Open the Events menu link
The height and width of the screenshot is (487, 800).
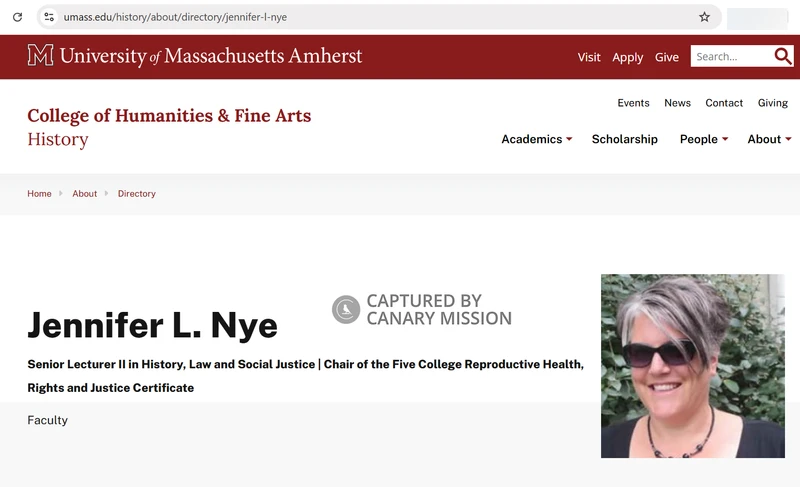(x=633, y=103)
